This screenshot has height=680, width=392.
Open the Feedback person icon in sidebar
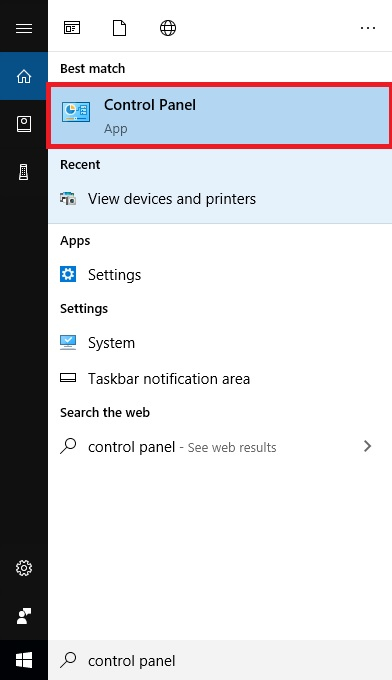tap(24, 616)
